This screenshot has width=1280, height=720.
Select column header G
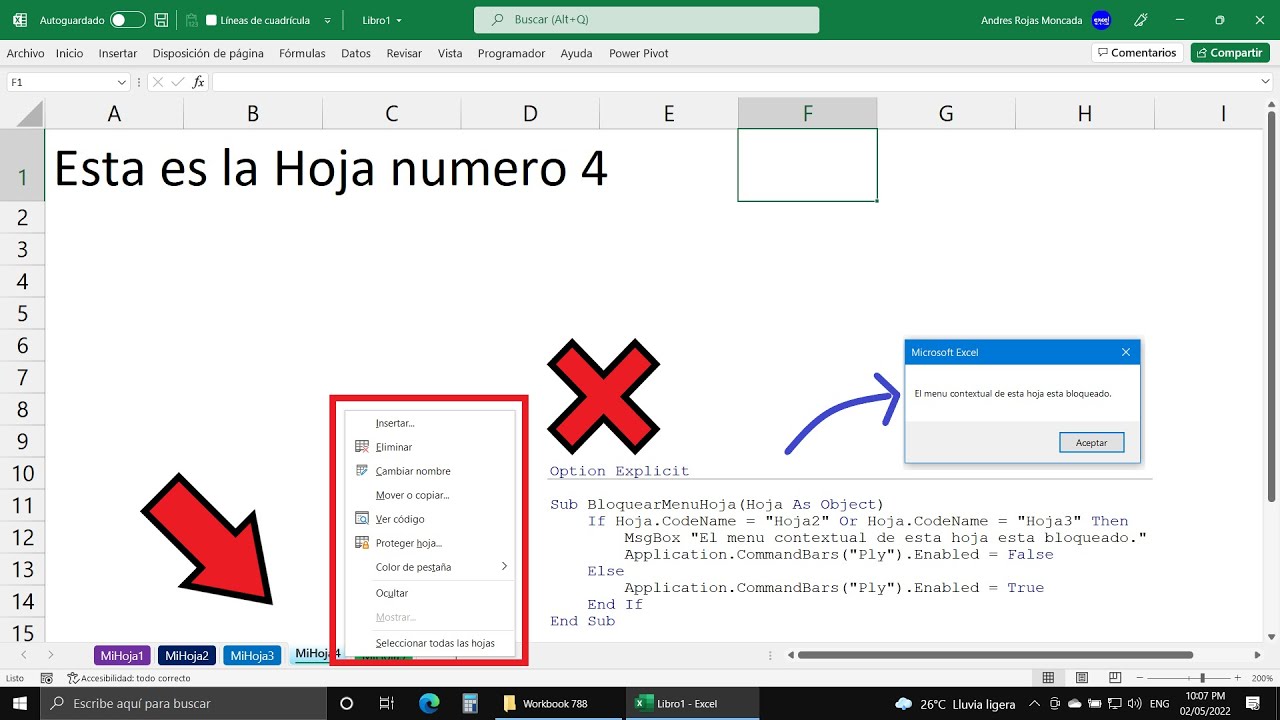tap(946, 114)
